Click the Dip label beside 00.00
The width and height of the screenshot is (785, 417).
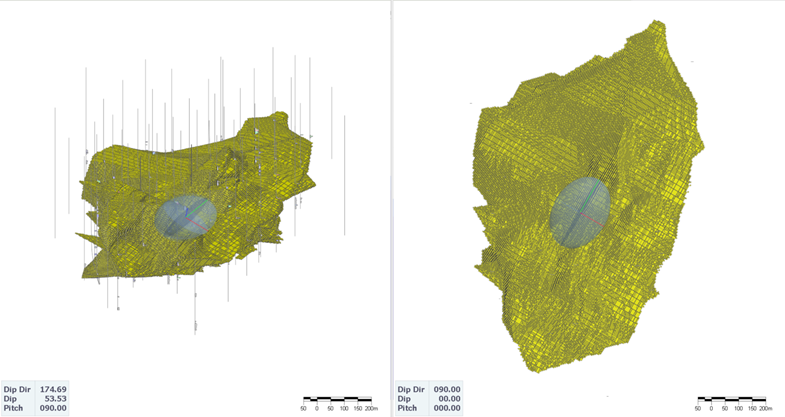pyautogui.click(x=404, y=398)
